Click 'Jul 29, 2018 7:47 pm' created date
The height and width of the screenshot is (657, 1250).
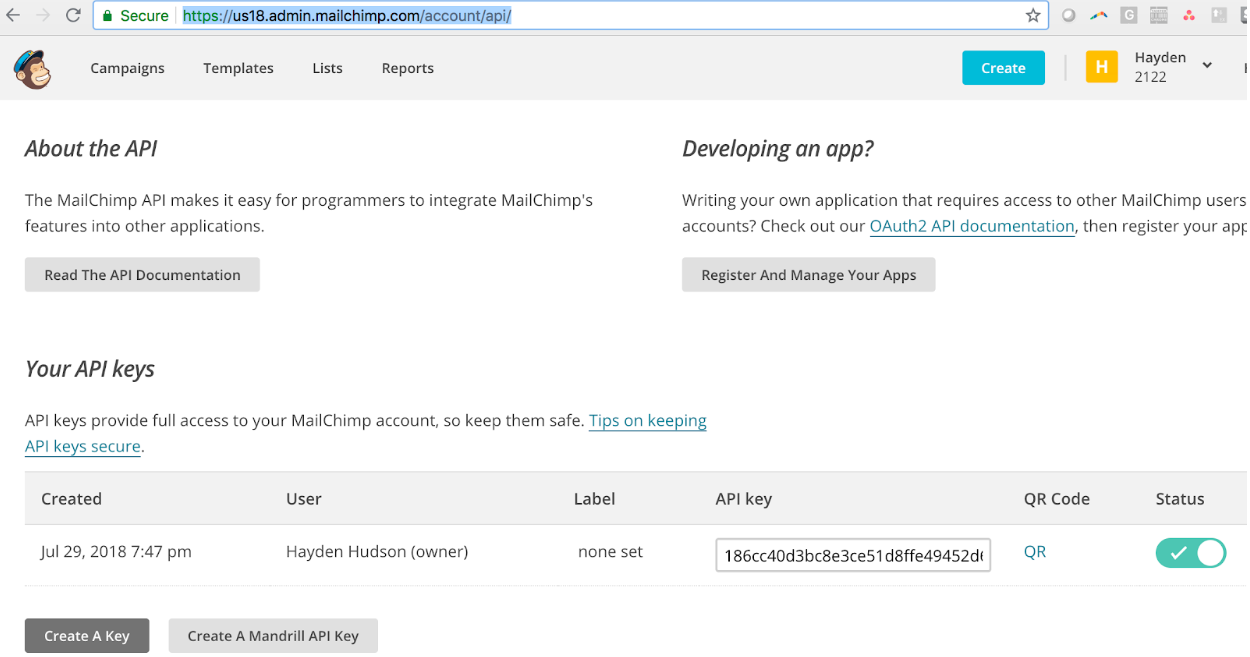pos(116,551)
